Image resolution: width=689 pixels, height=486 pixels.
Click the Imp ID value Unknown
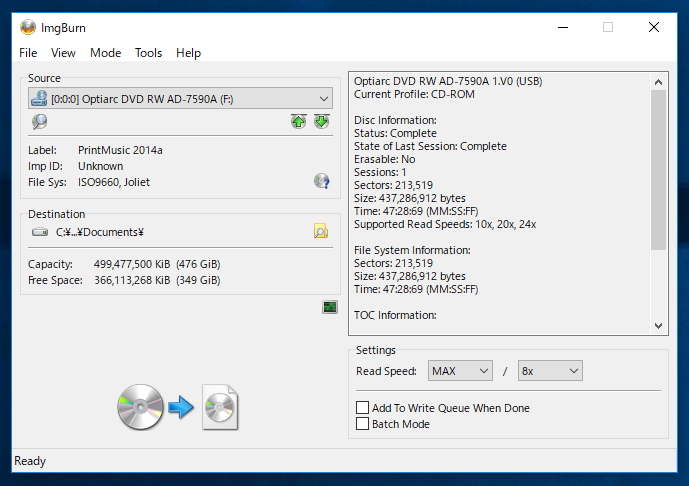tap(101, 166)
